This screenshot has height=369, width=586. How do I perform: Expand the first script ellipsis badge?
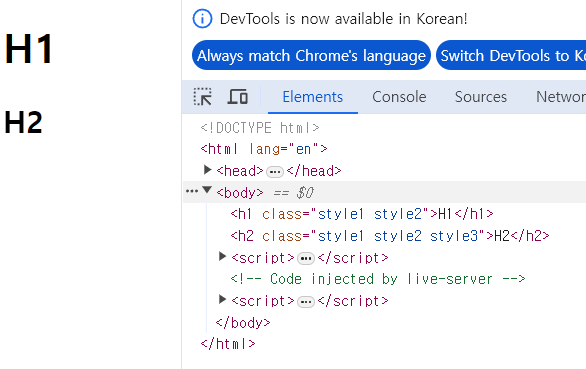click(306, 259)
